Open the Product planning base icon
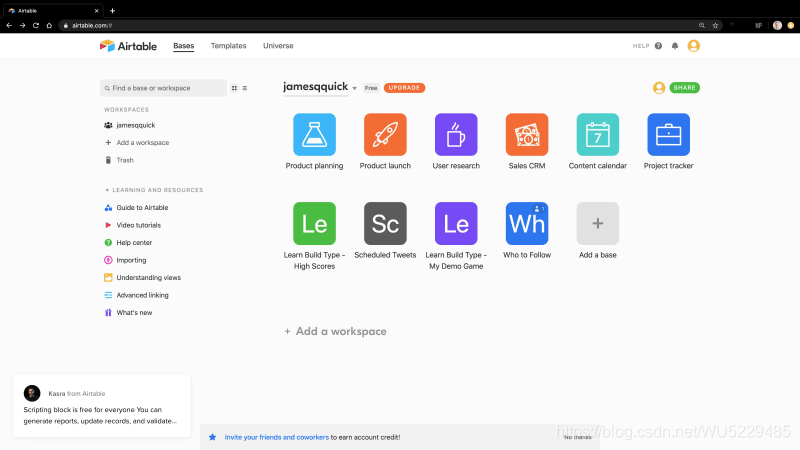This screenshot has width=800, height=450. click(x=314, y=135)
